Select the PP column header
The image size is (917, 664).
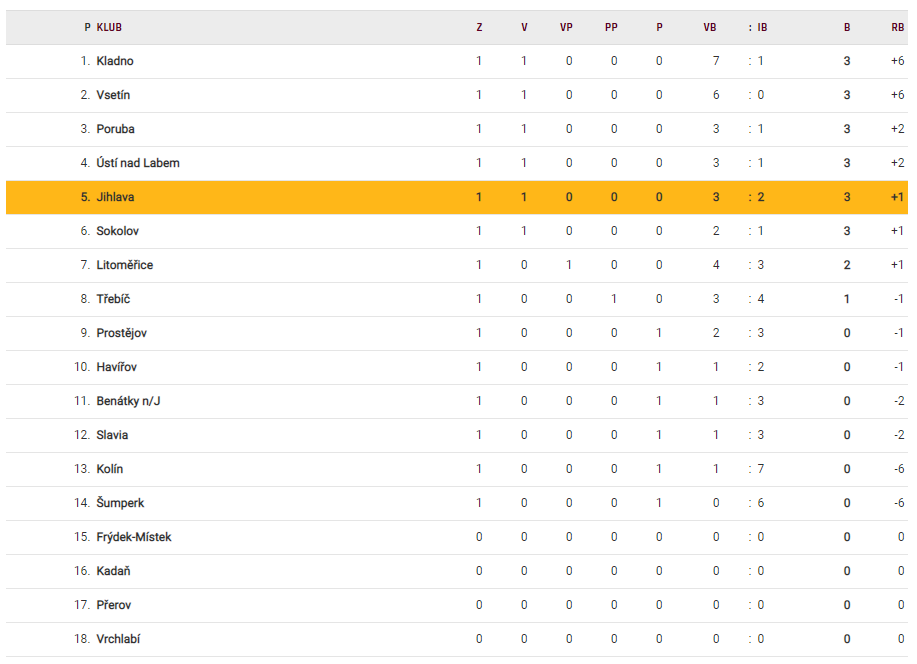pos(611,28)
